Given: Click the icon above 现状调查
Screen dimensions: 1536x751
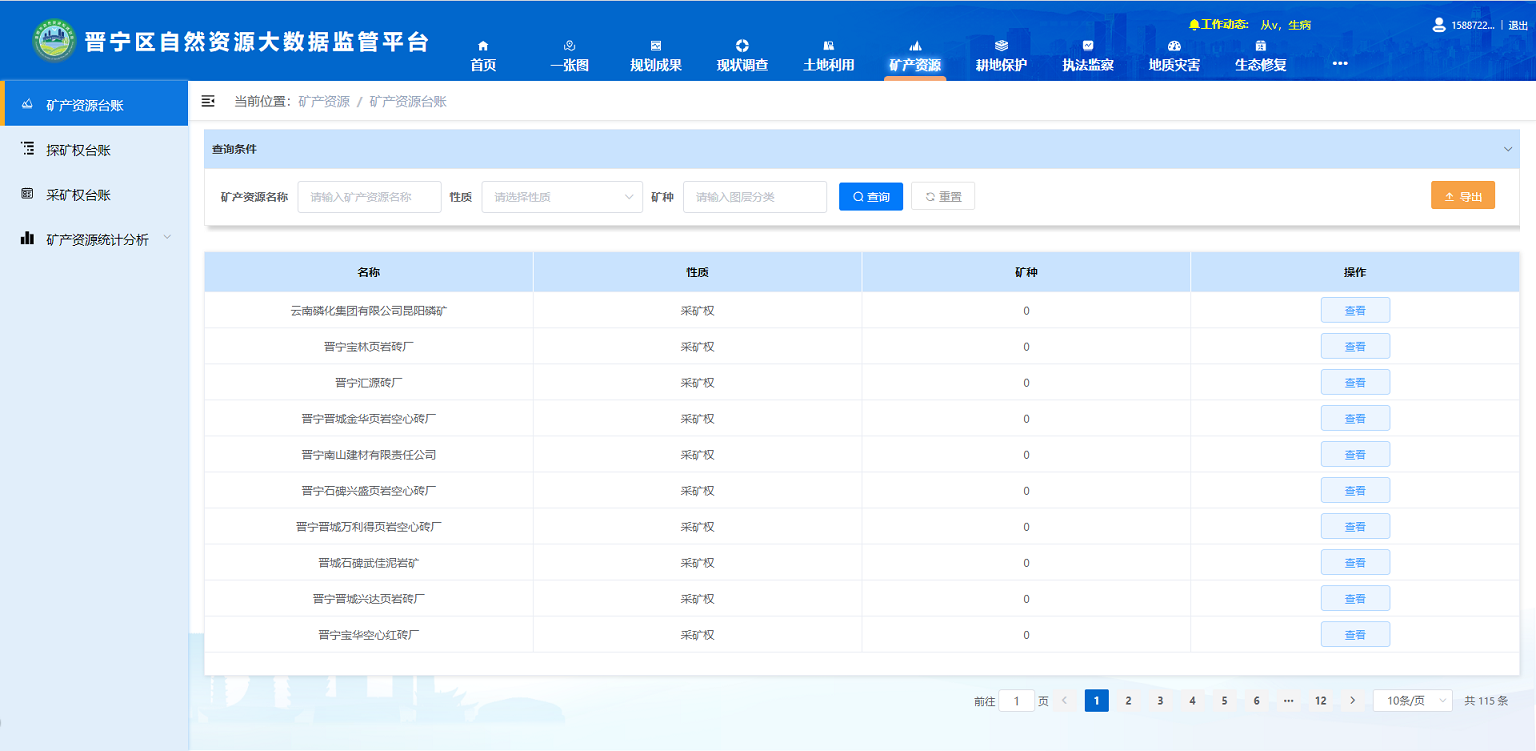Looking at the screenshot, I should 742,46.
